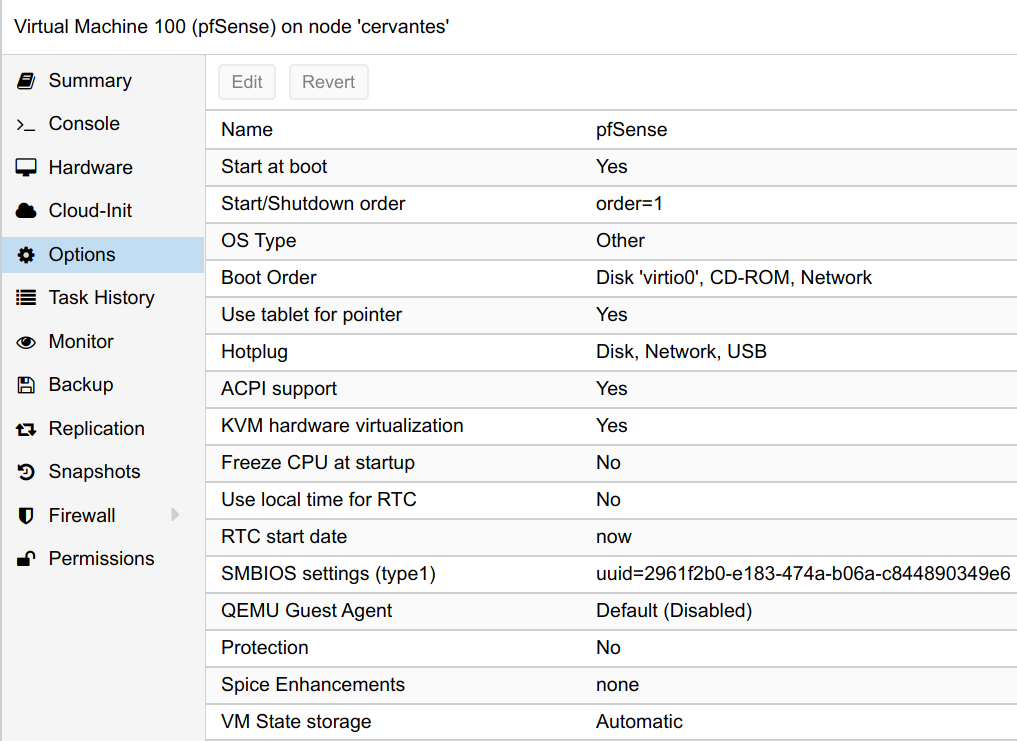Expand the Firewall submenu arrow

[174, 515]
